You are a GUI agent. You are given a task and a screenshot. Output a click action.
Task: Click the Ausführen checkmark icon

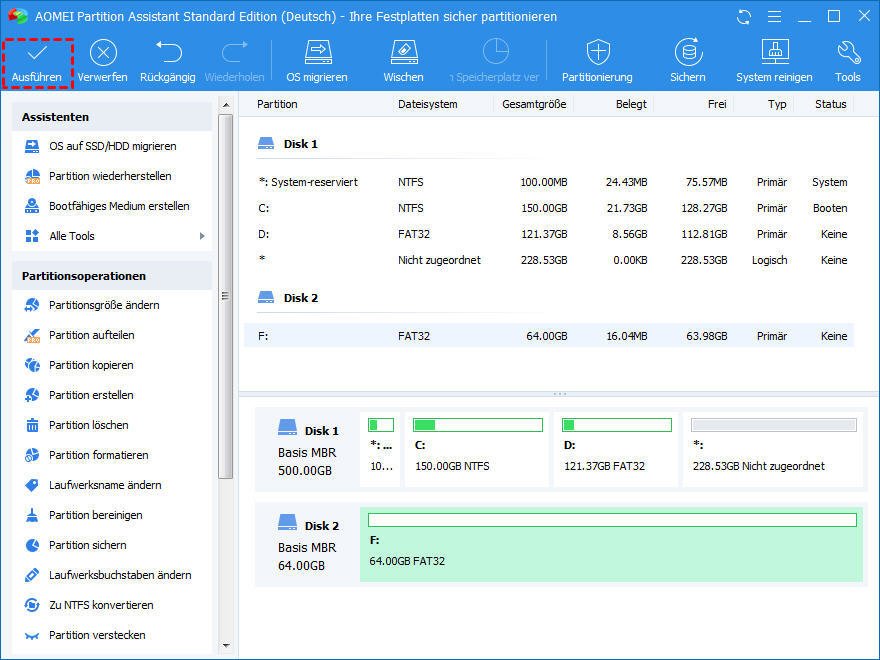click(x=37, y=53)
